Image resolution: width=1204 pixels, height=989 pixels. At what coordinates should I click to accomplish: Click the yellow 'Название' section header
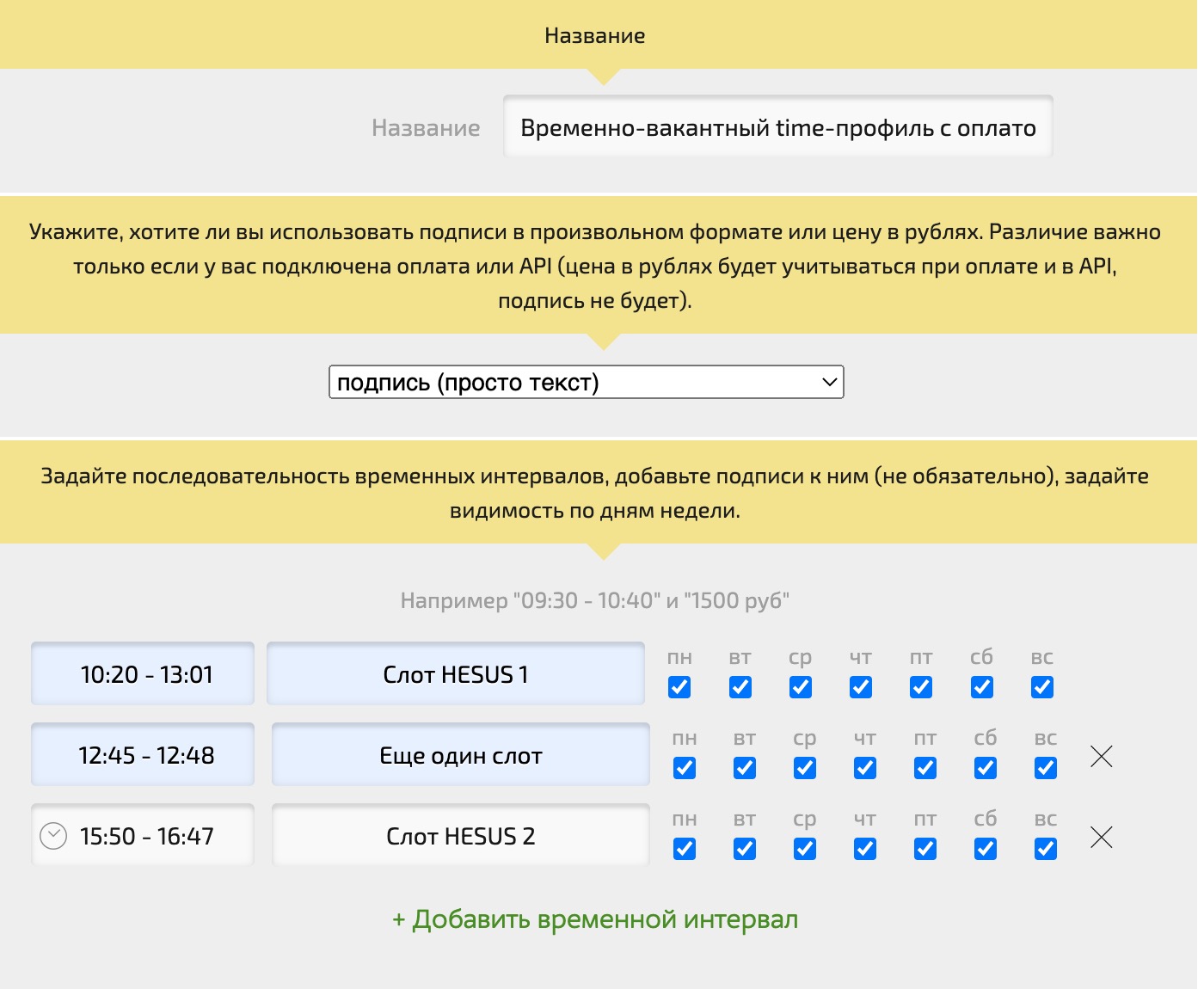pyautogui.click(x=595, y=35)
